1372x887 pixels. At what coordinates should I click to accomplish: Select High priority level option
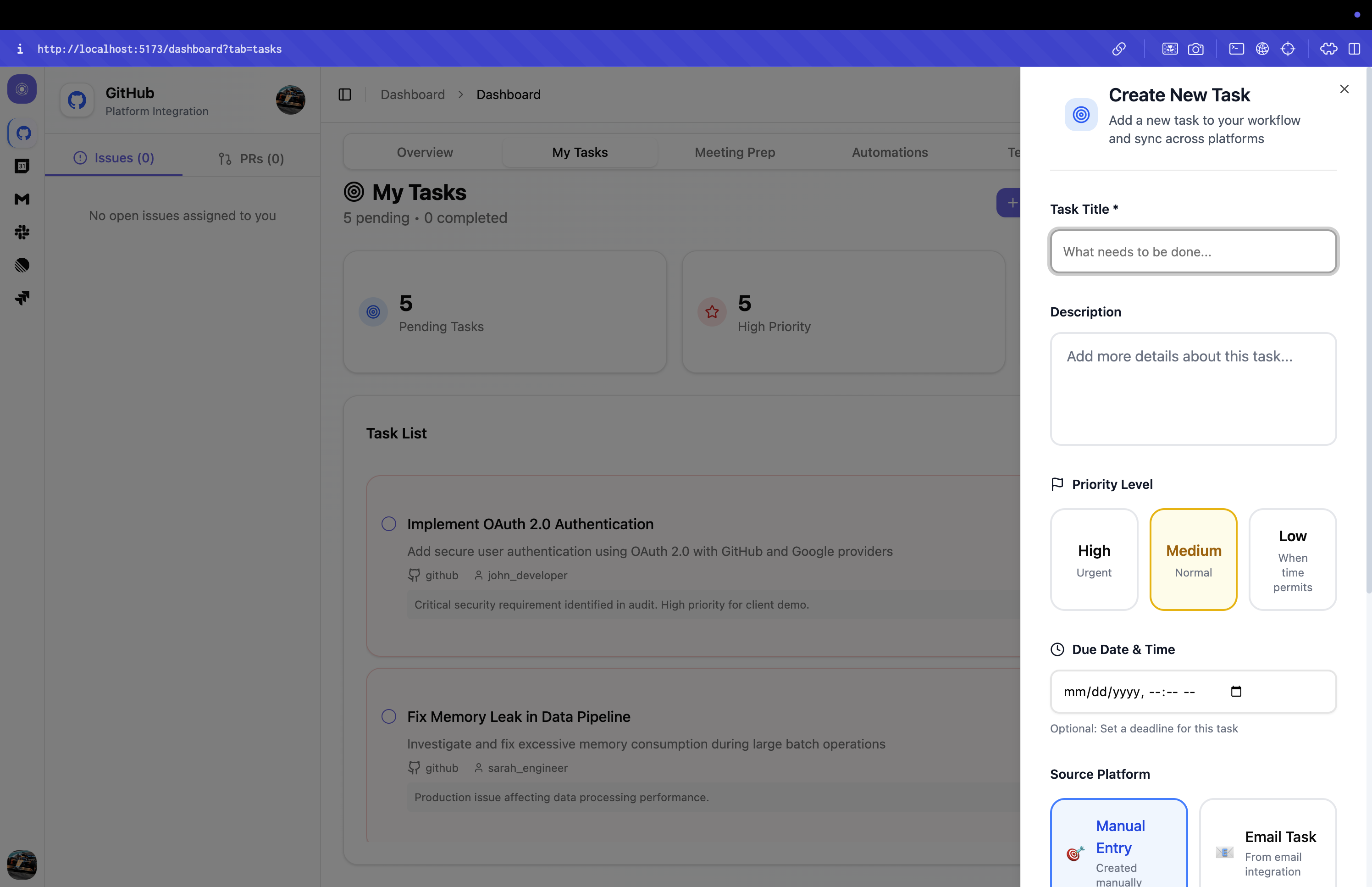point(1093,559)
